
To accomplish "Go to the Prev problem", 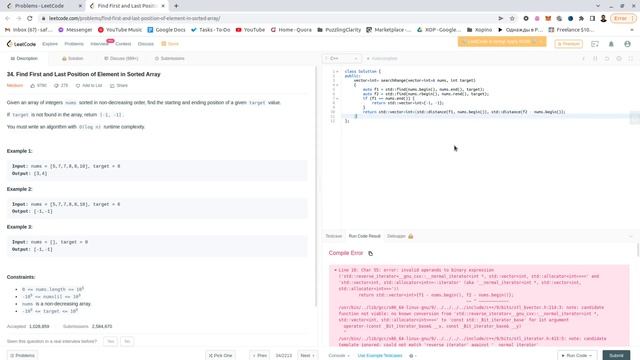I will (260, 356).
